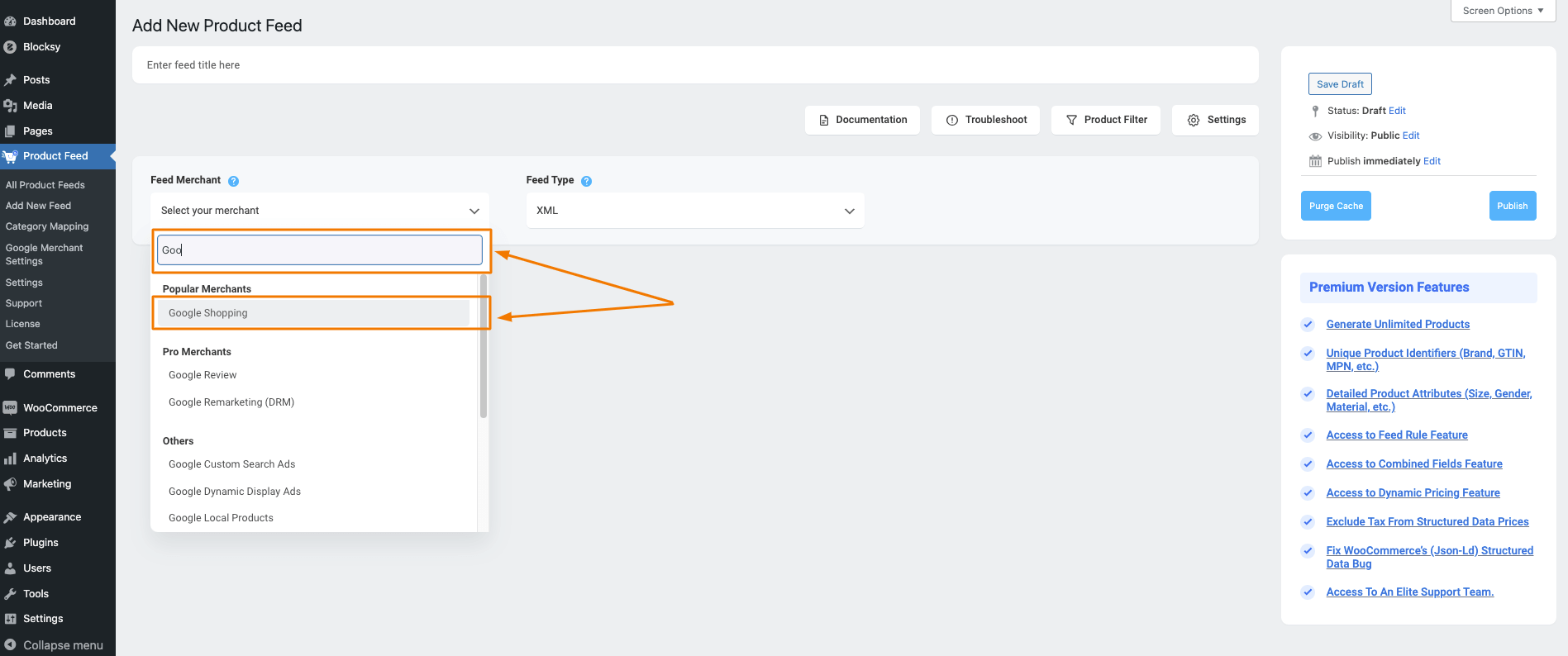Click the Troubleshoot alert icon
Screen dimensions: 1568x656
point(952,121)
